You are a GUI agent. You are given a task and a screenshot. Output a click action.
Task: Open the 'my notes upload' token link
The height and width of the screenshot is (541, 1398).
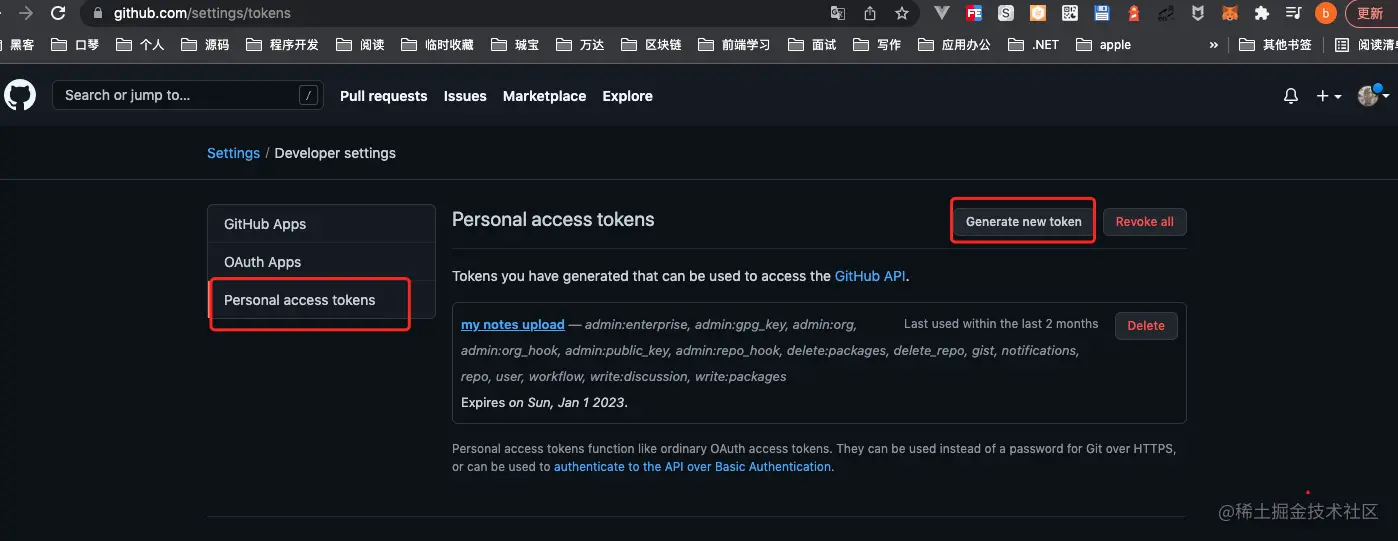pos(513,325)
